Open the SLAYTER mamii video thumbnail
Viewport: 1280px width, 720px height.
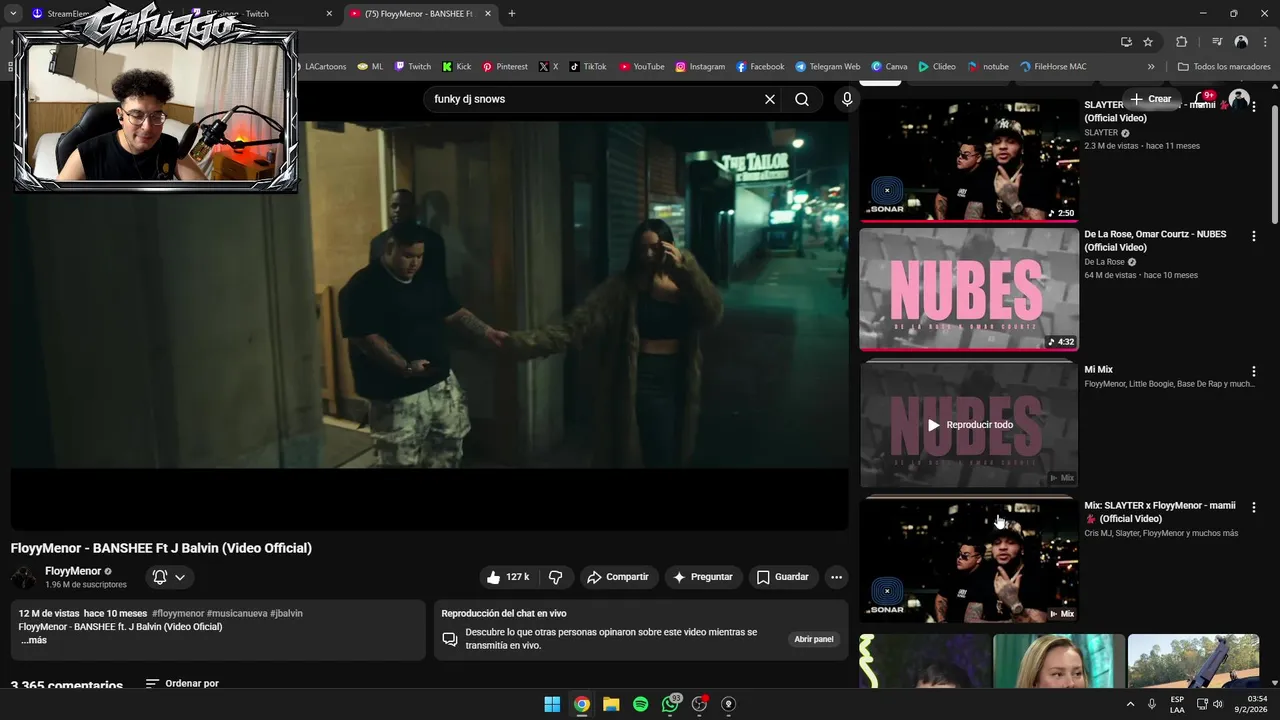pyautogui.click(x=969, y=160)
